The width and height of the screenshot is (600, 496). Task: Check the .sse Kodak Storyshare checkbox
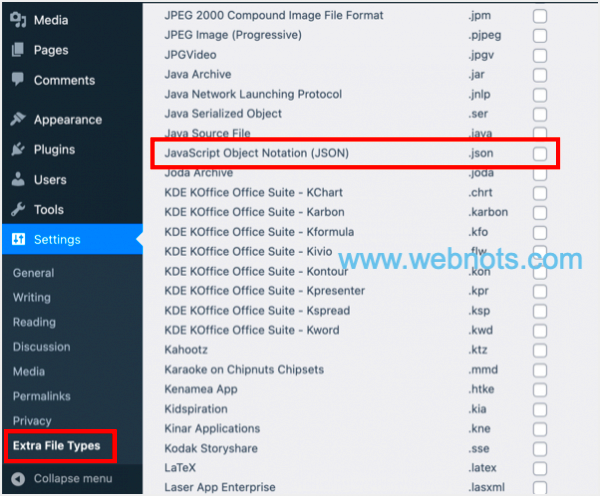tap(540, 449)
